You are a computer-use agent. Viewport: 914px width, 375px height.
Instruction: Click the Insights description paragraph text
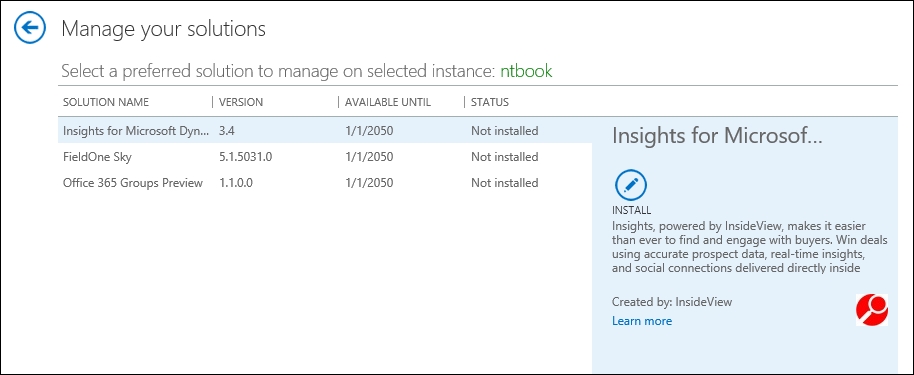[x=750, y=247]
